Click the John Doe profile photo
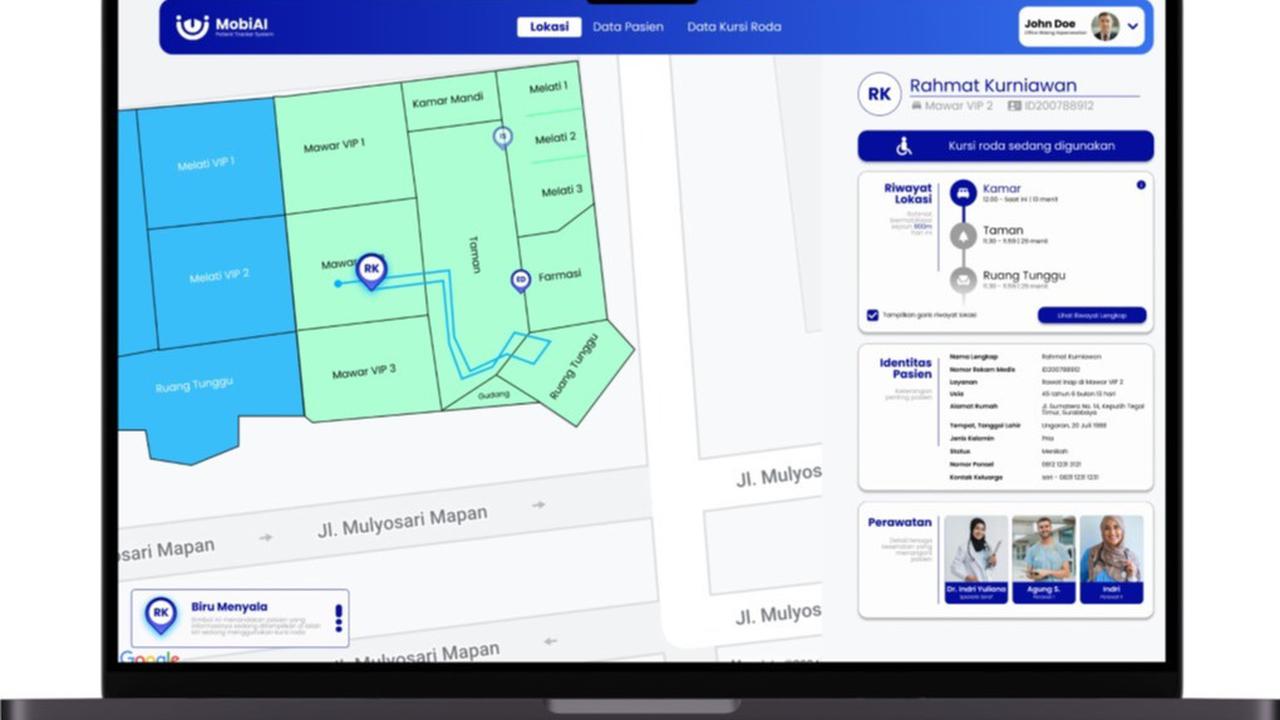Screen dimensions: 1280x720 click(x=1105, y=27)
